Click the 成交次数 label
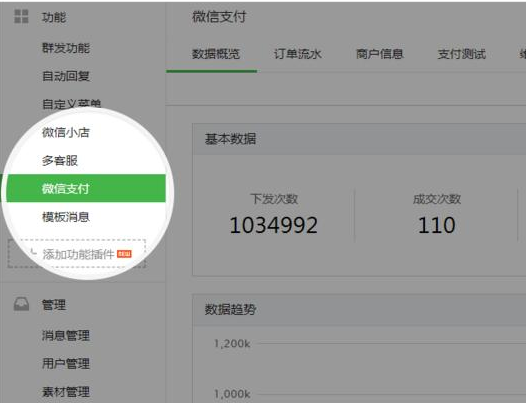 pos(437,199)
